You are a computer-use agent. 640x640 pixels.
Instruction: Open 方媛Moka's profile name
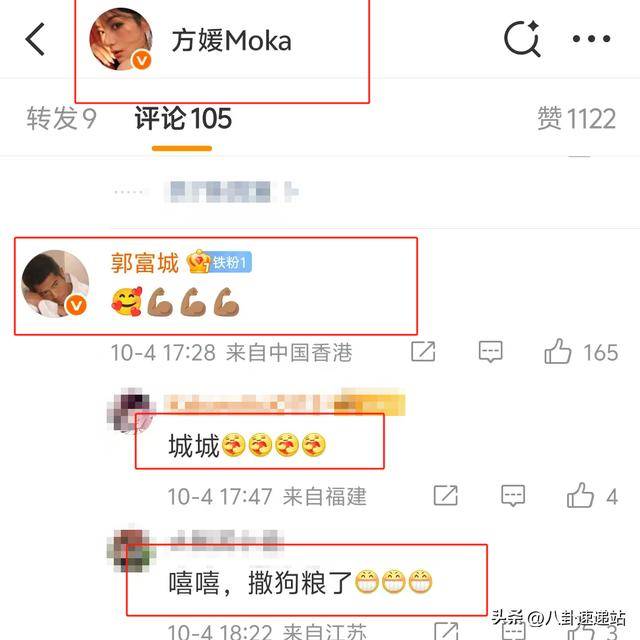click(x=231, y=41)
